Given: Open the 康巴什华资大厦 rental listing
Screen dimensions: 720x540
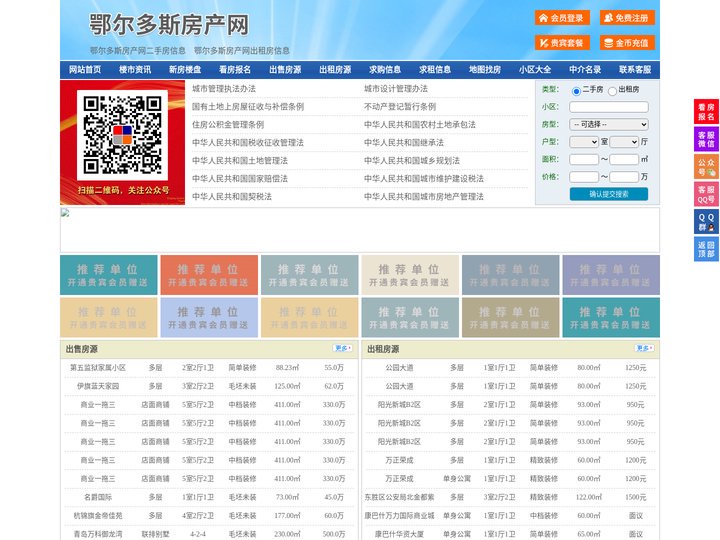Looking at the screenshot, I should tap(399, 534).
